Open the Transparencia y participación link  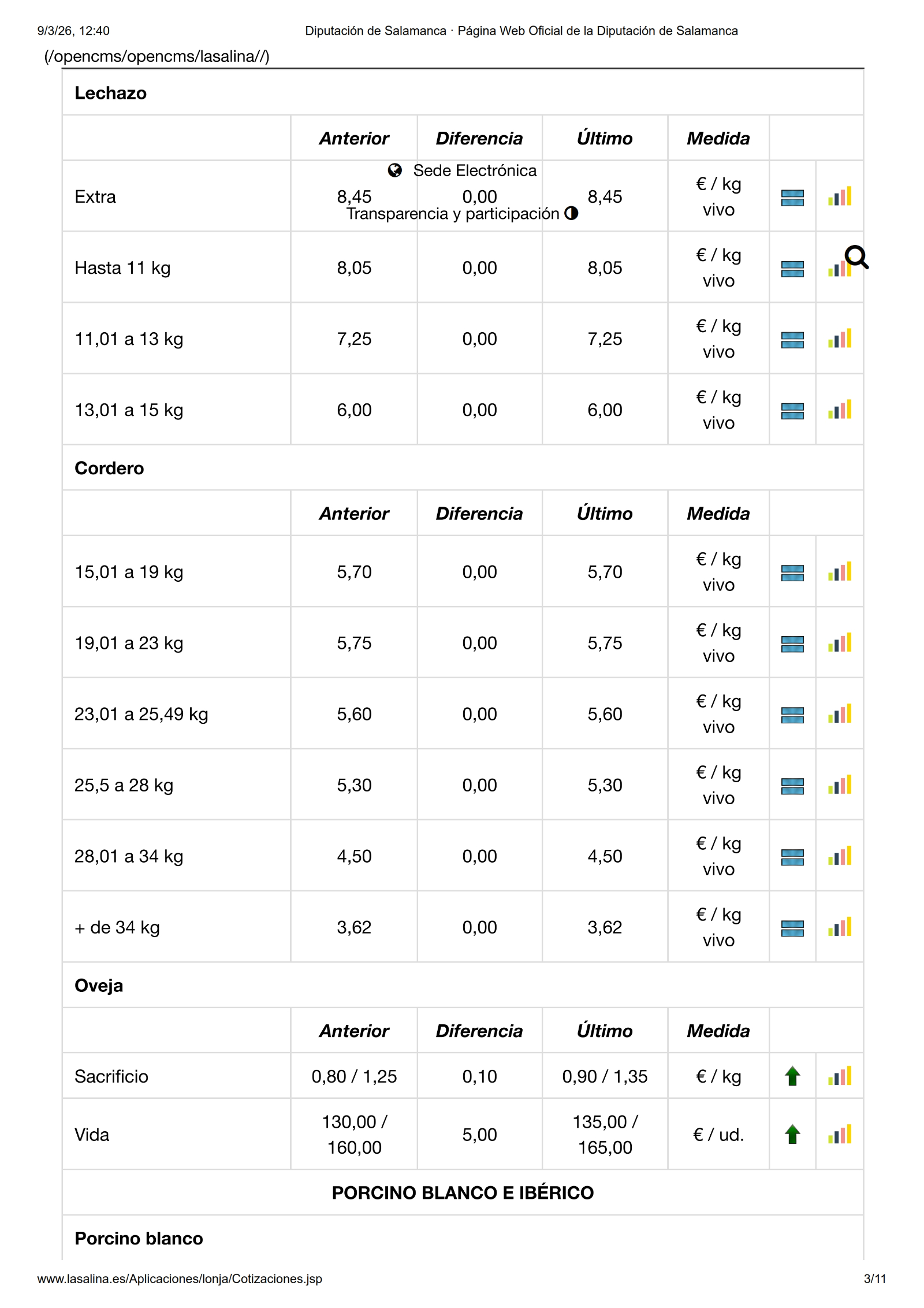pyautogui.click(x=453, y=214)
